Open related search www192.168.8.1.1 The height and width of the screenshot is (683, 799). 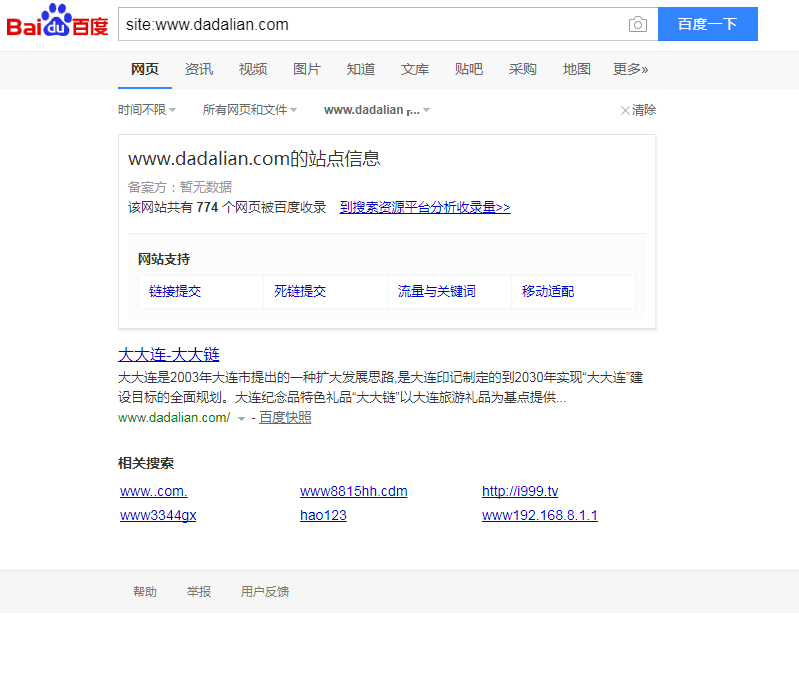[540, 515]
